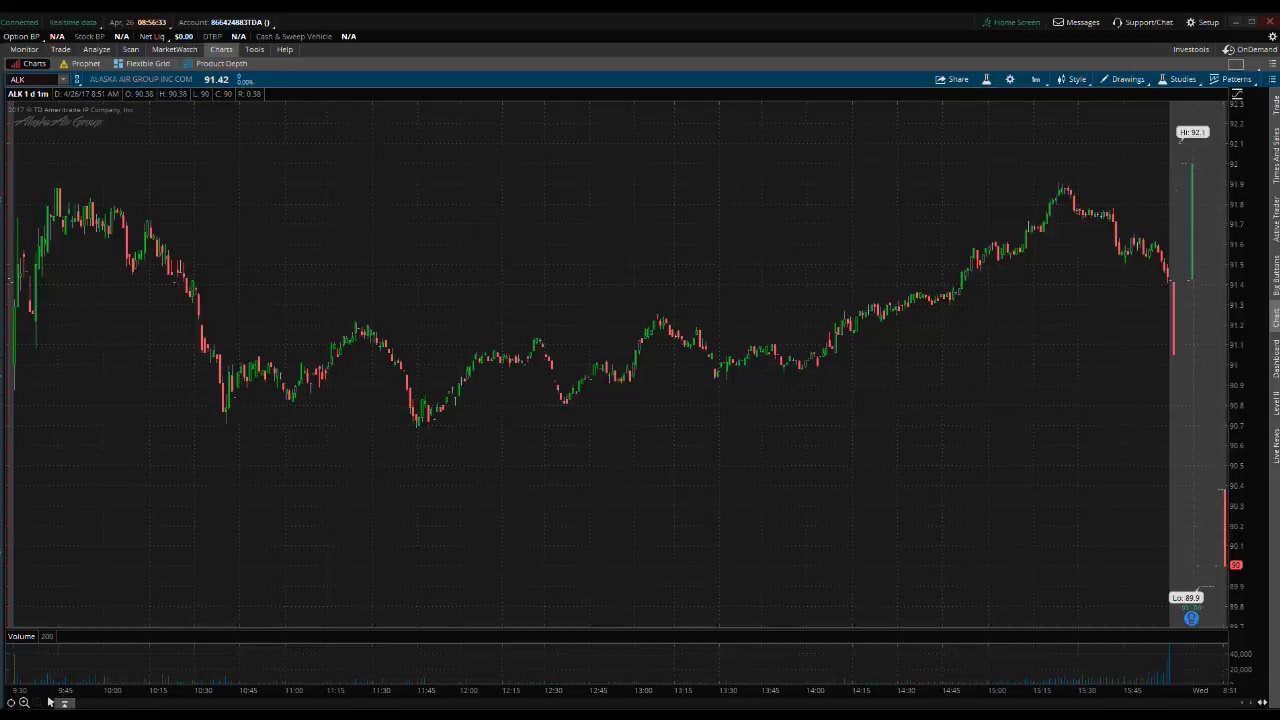Open Live News side panel
This screenshot has height=720, width=1280.
pos(1275,444)
